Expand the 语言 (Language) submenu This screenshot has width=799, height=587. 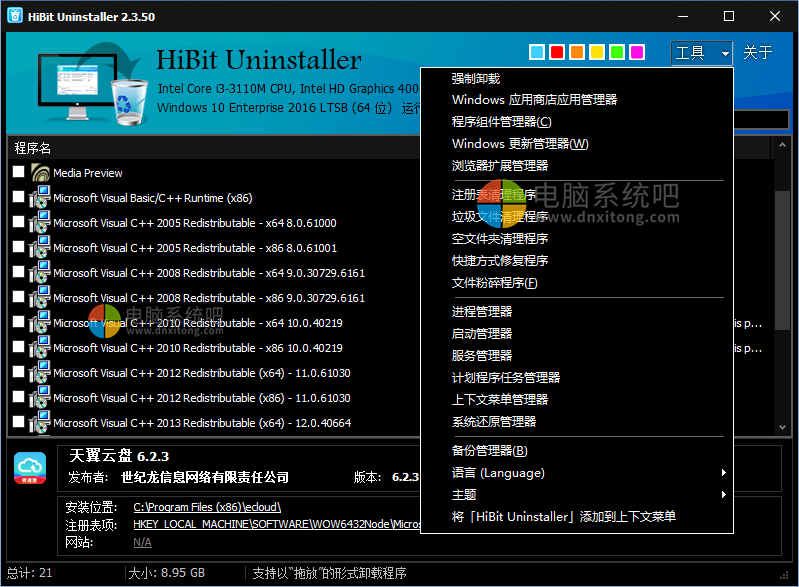click(577, 473)
